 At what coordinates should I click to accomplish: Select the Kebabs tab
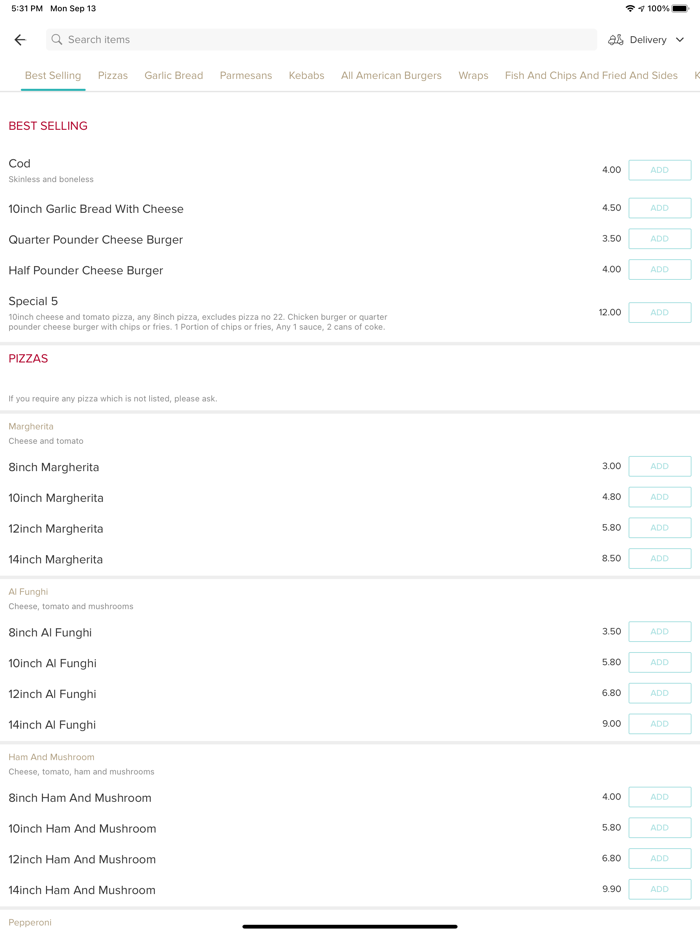[x=306, y=75]
